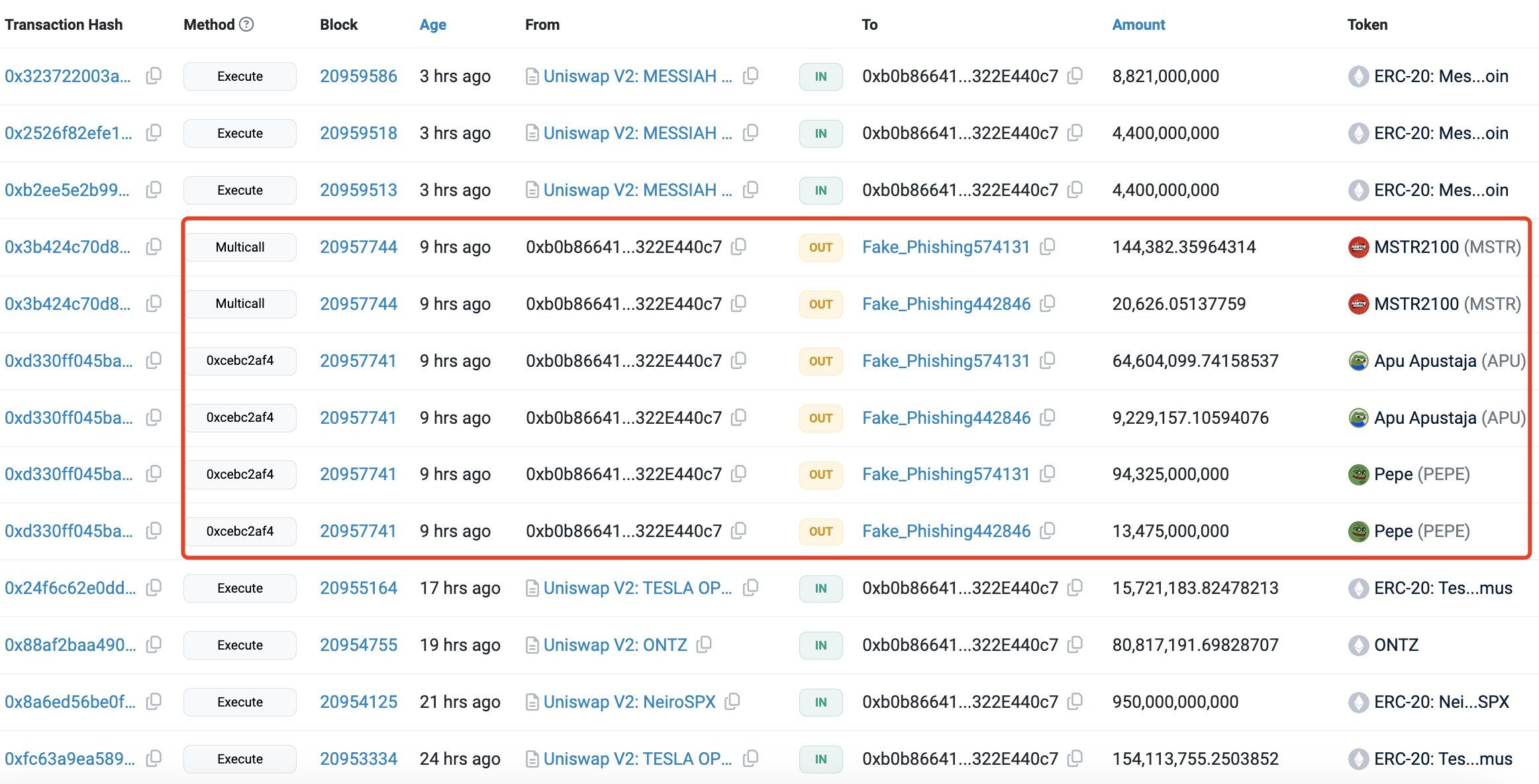Toggle the Age column time format

(432, 24)
